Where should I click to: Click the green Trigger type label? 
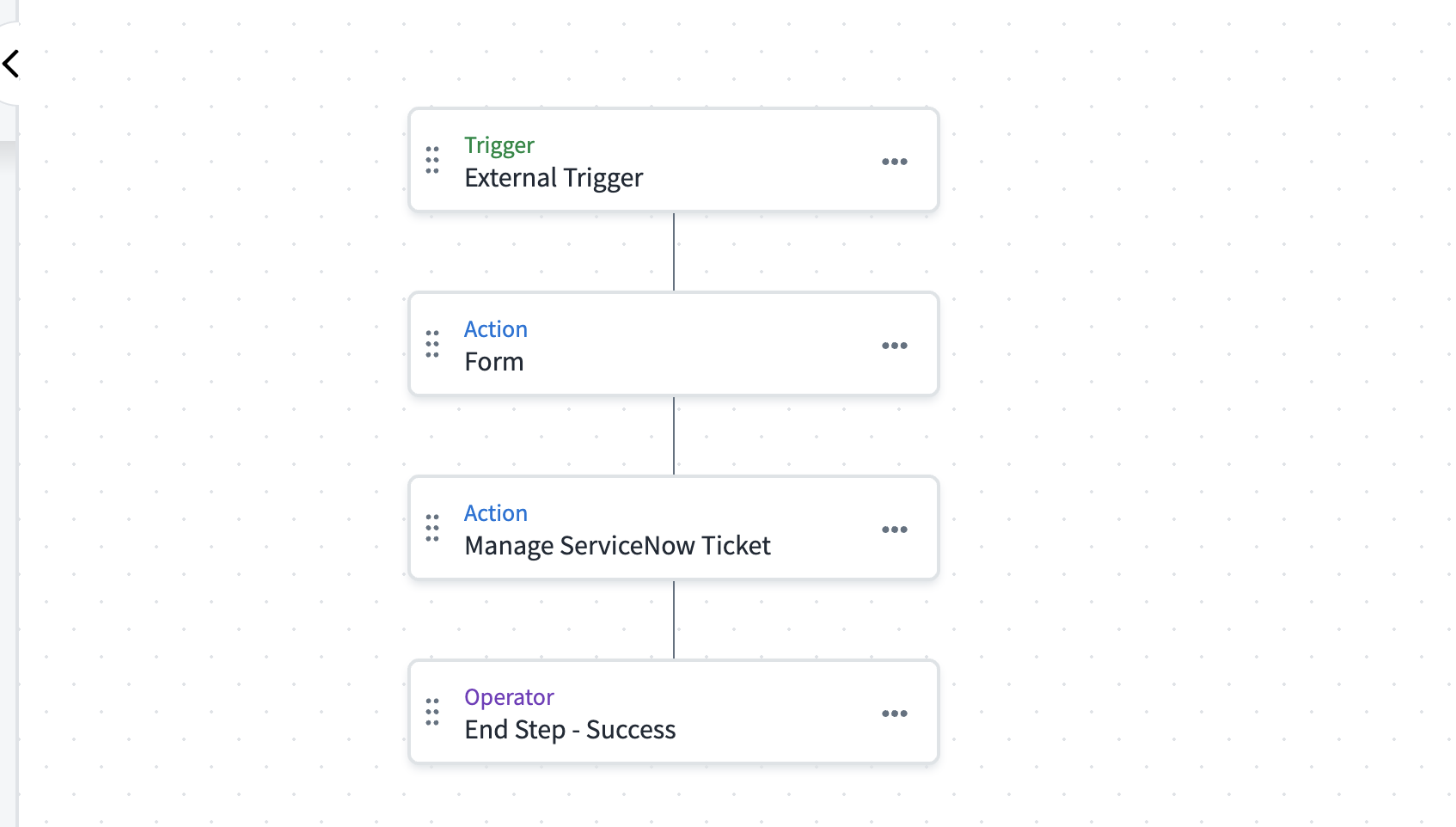click(499, 145)
